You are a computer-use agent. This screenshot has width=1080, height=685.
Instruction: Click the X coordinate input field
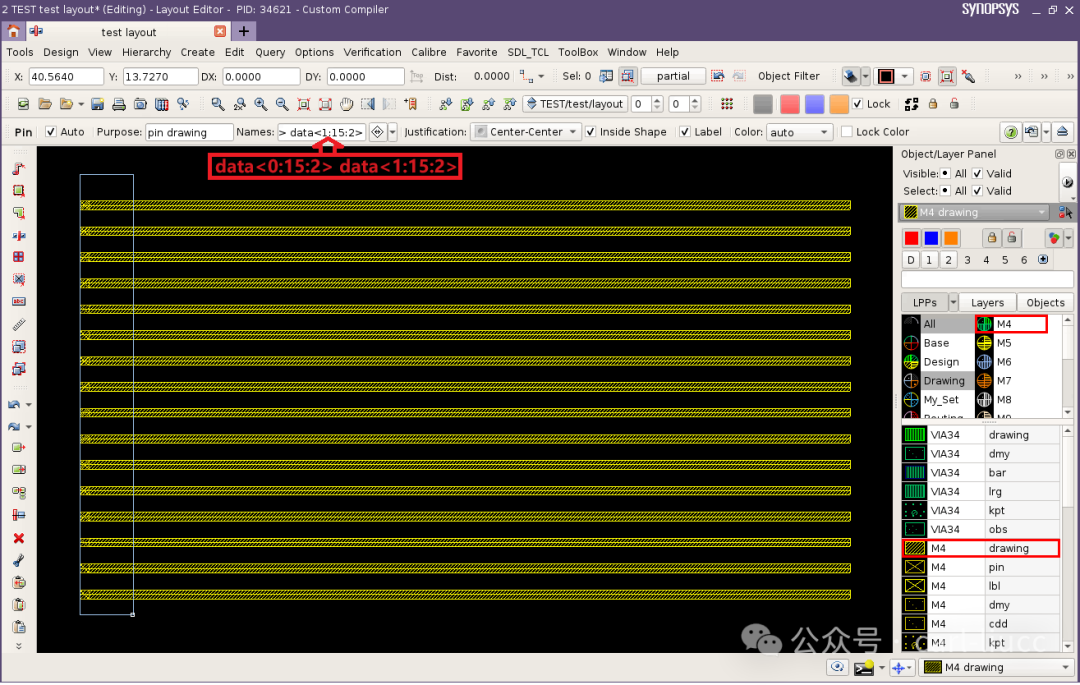point(65,76)
